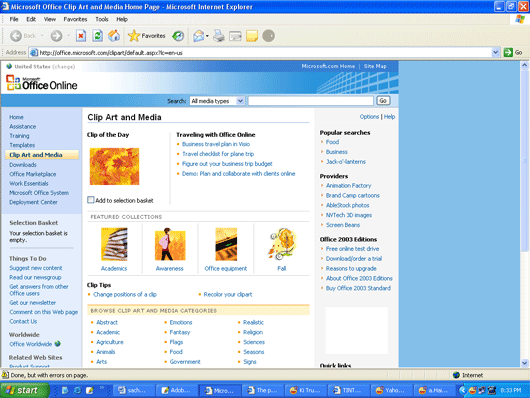Click the globe icon next to United States

[9, 66]
